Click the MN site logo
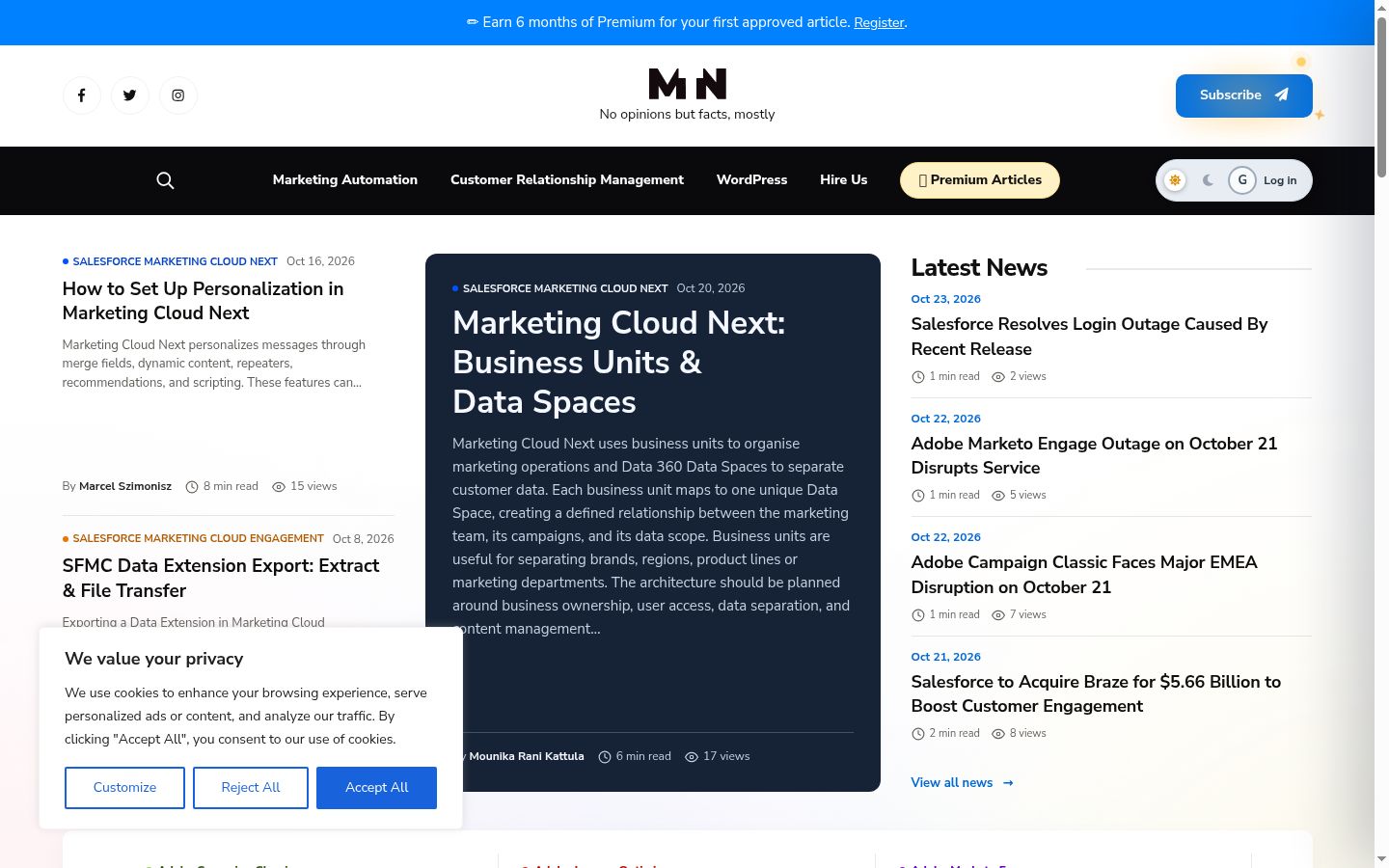Viewport: 1389px width, 868px height. (687, 84)
